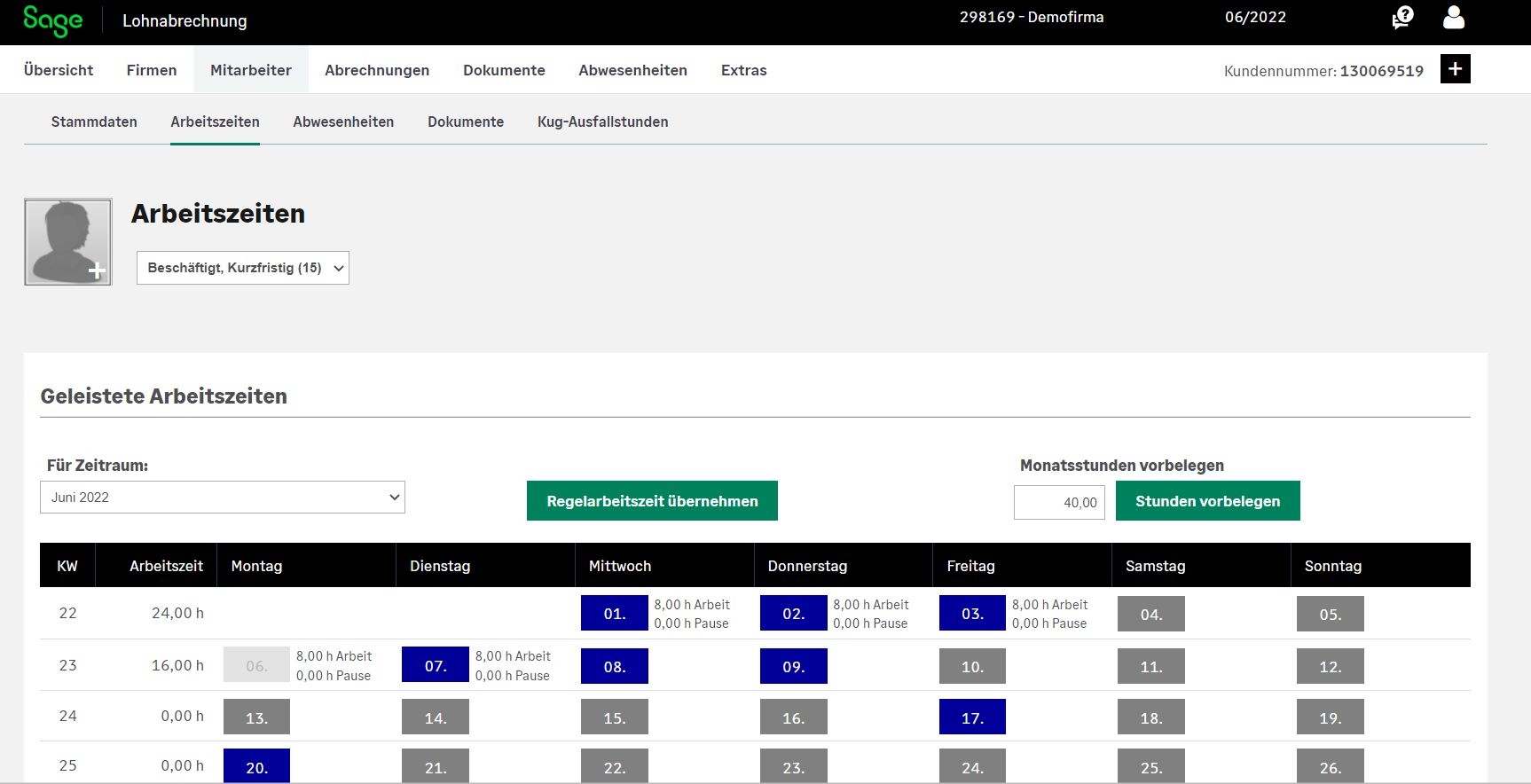This screenshot has width=1531, height=784.
Task: Switch to the Kug-Ausfallstunden tab
Action: click(603, 122)
